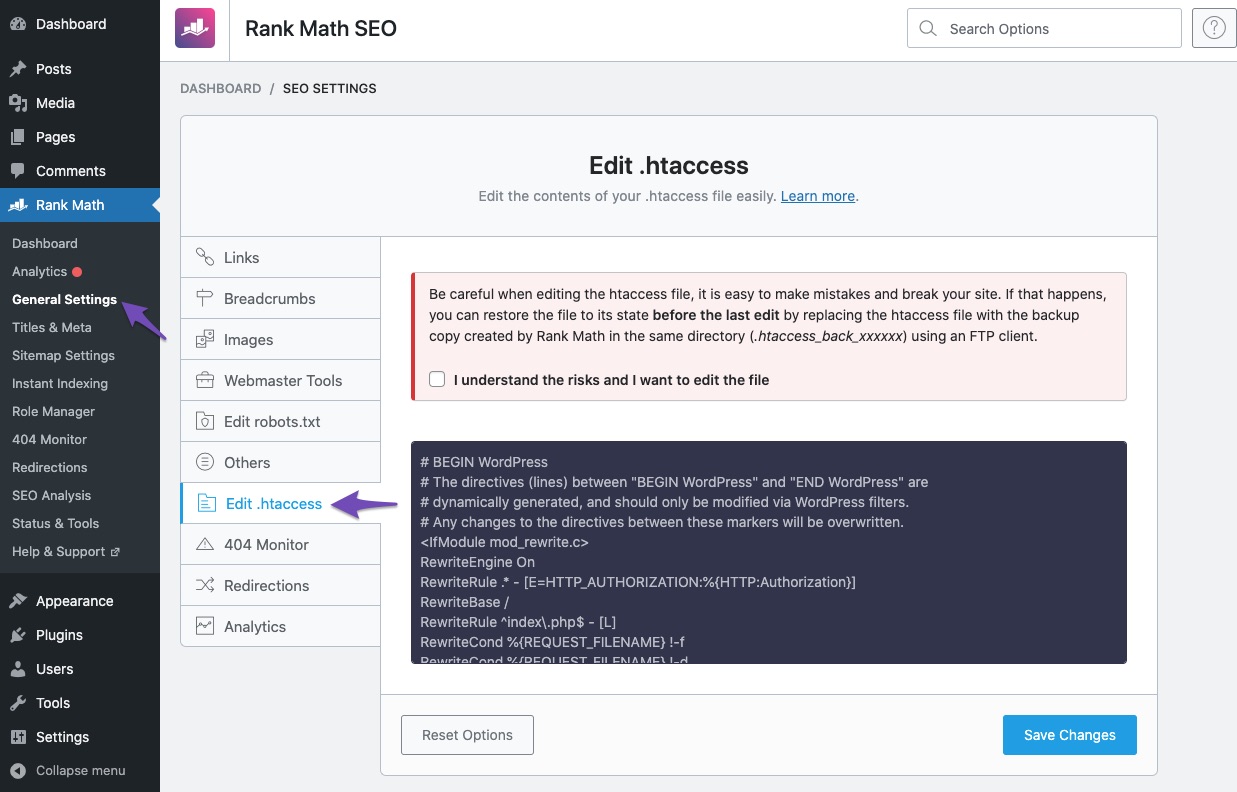Collapse the WordPress admin menu
1237x792 pixels.
pyautogui.click(x=68, y=771)
